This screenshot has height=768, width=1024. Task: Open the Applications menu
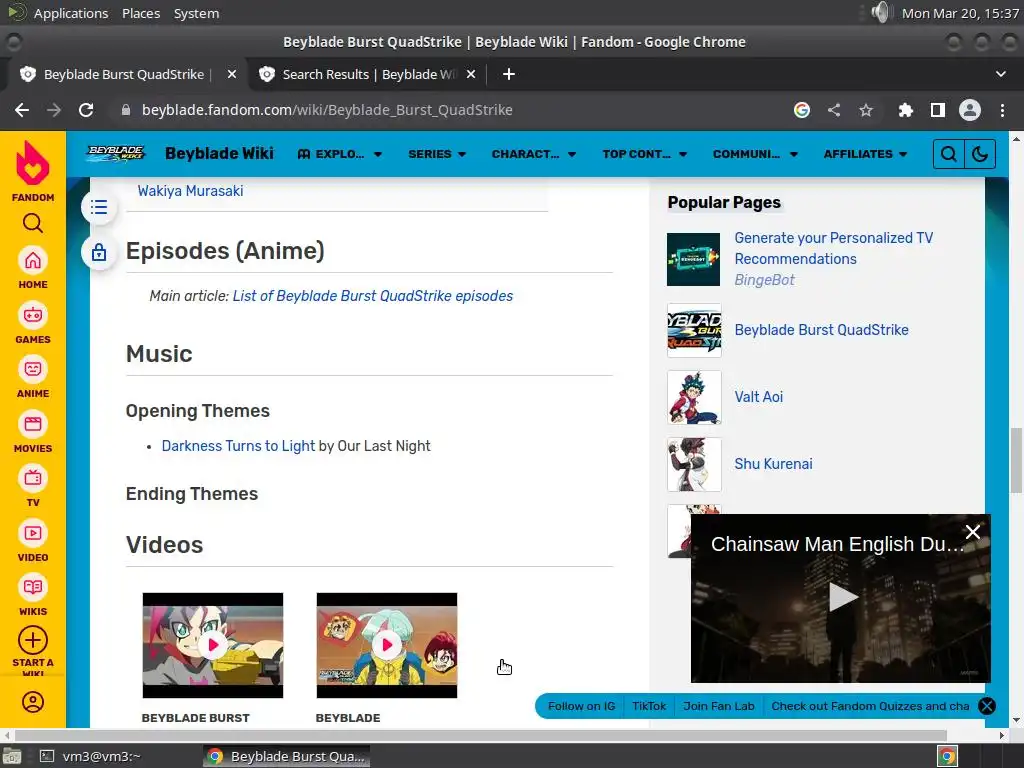[x=71, y=13]
